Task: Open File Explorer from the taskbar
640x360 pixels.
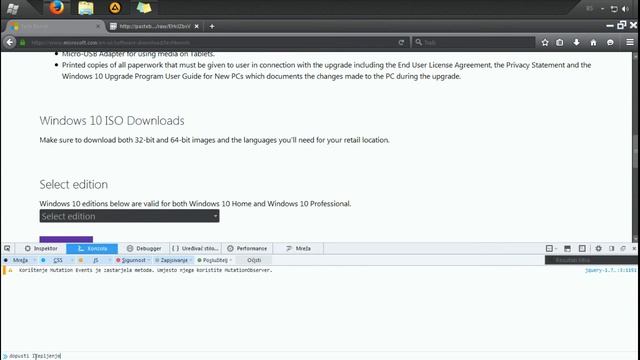Action: click(x=86, y=8)
